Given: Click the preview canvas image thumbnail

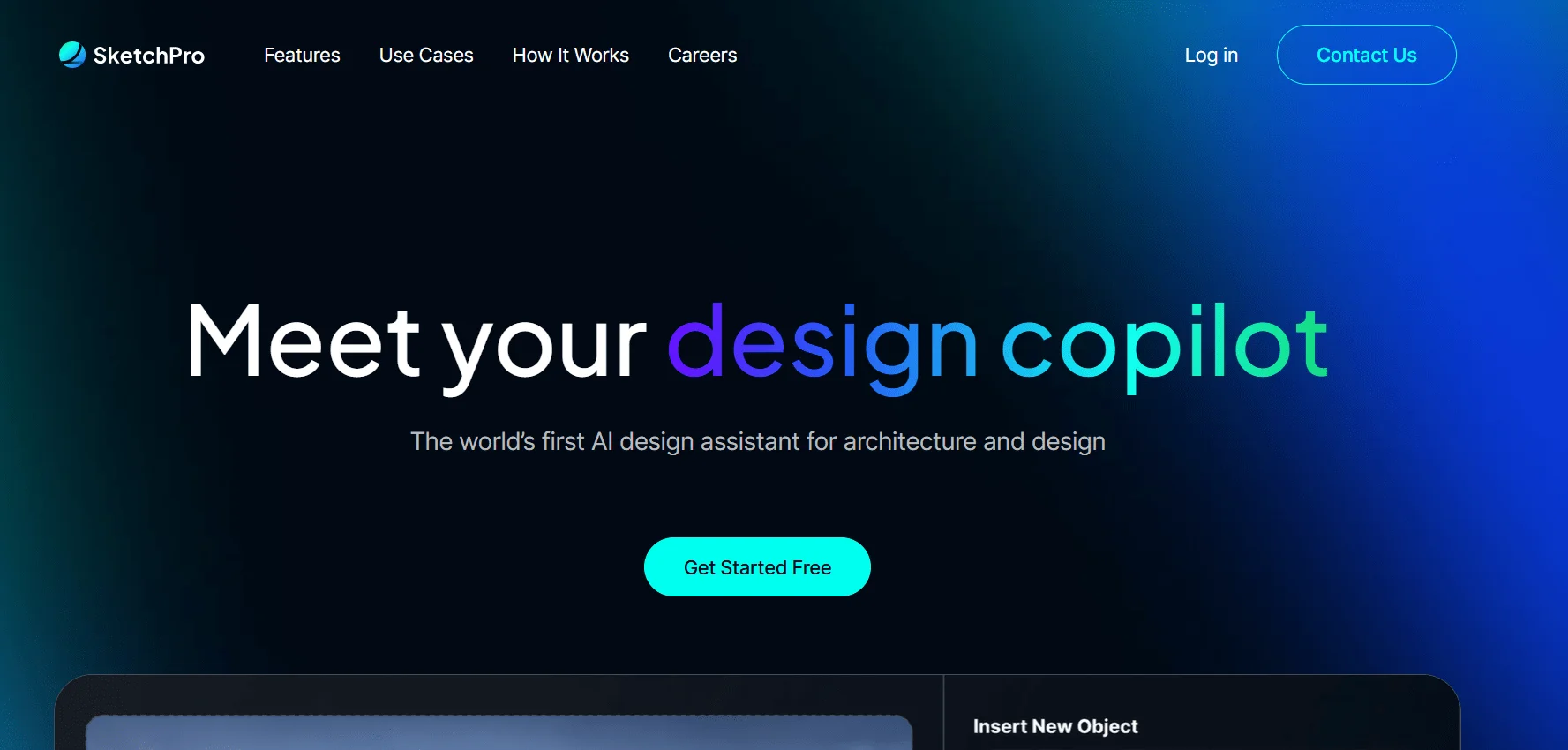Looking at the screenshot, I should point(499,733).
